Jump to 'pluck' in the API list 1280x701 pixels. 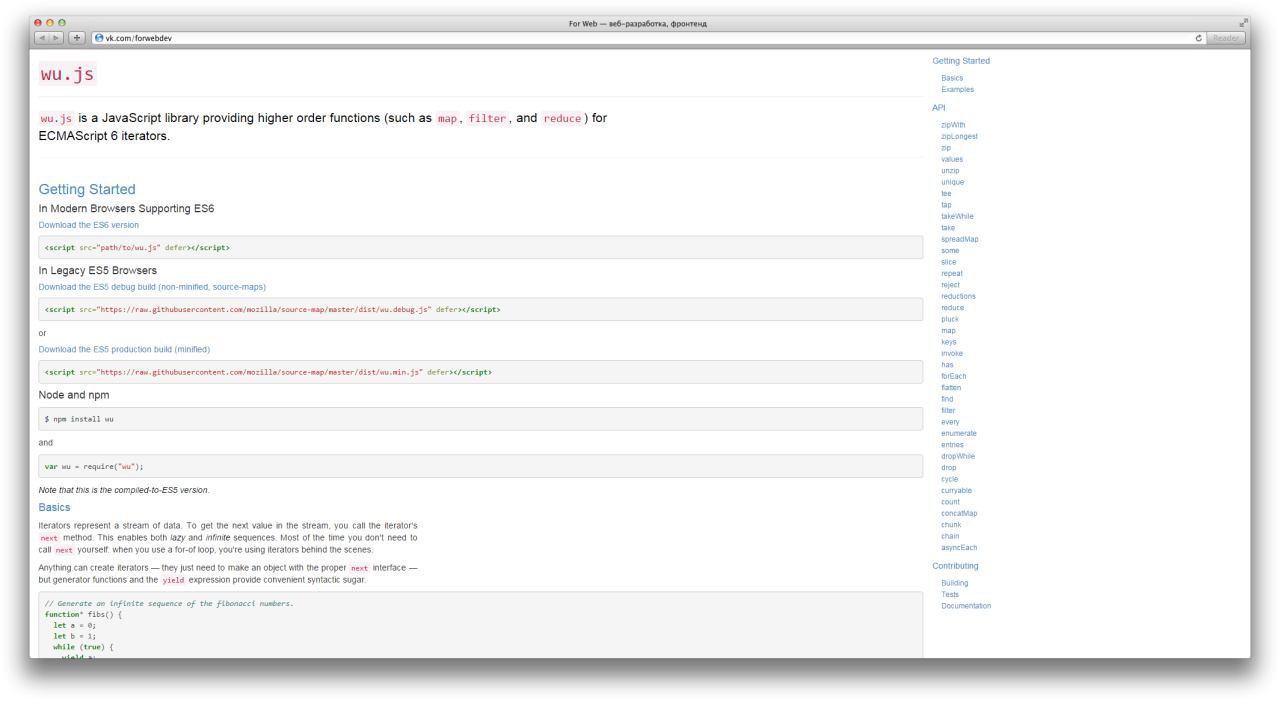pyautogui.click(x=950, y=319)
